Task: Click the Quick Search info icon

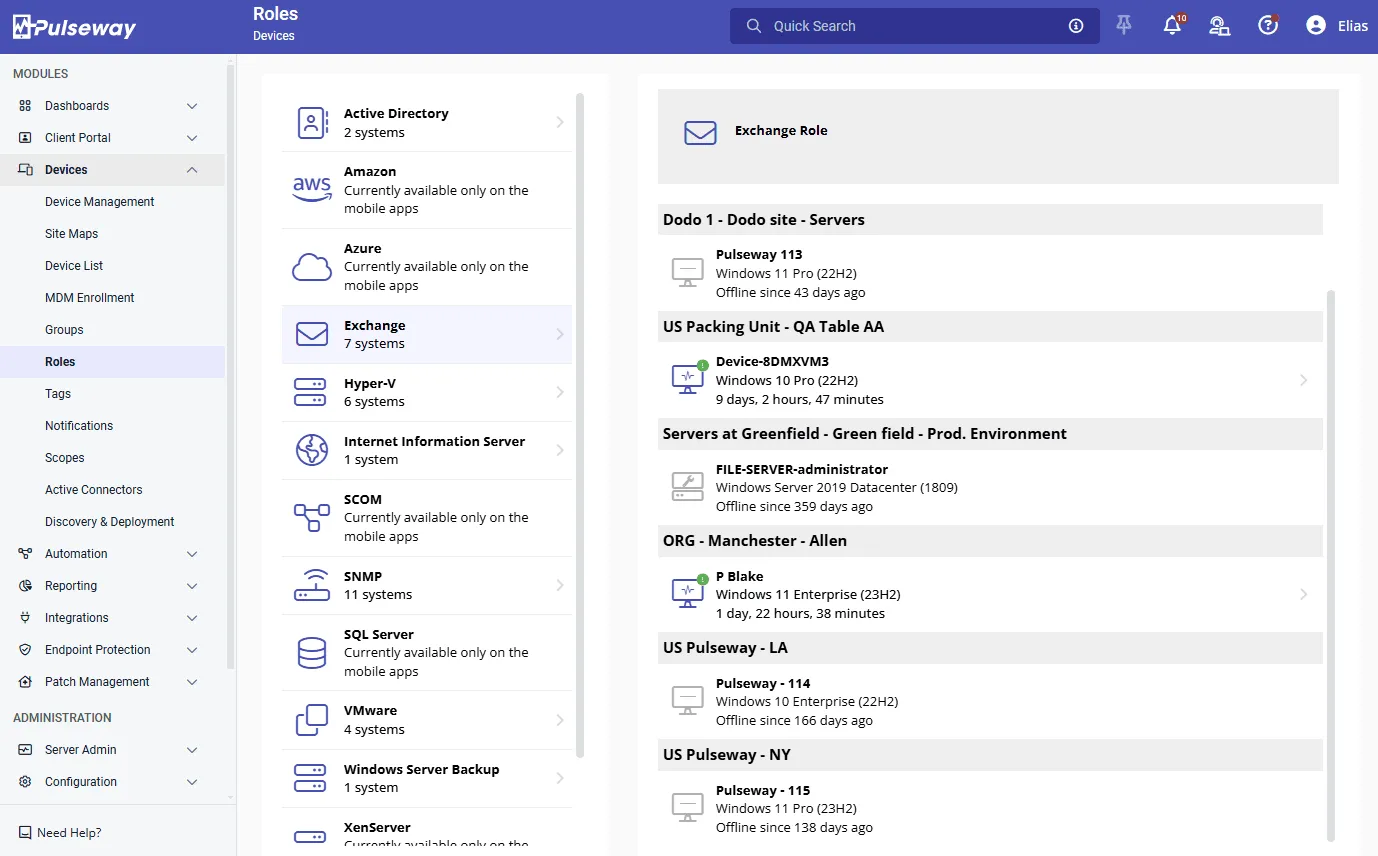Action: (x=1076, y=26)
